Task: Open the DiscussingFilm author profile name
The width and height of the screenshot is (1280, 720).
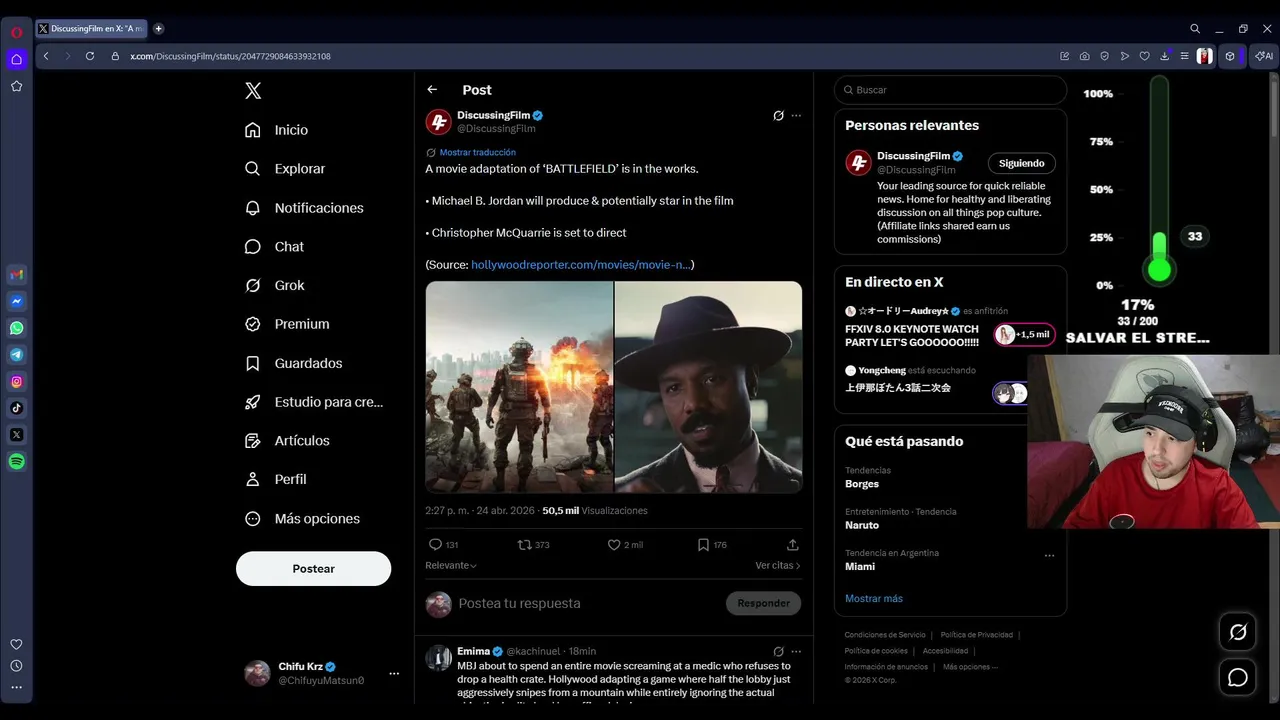Action: (x=494, y=116)
